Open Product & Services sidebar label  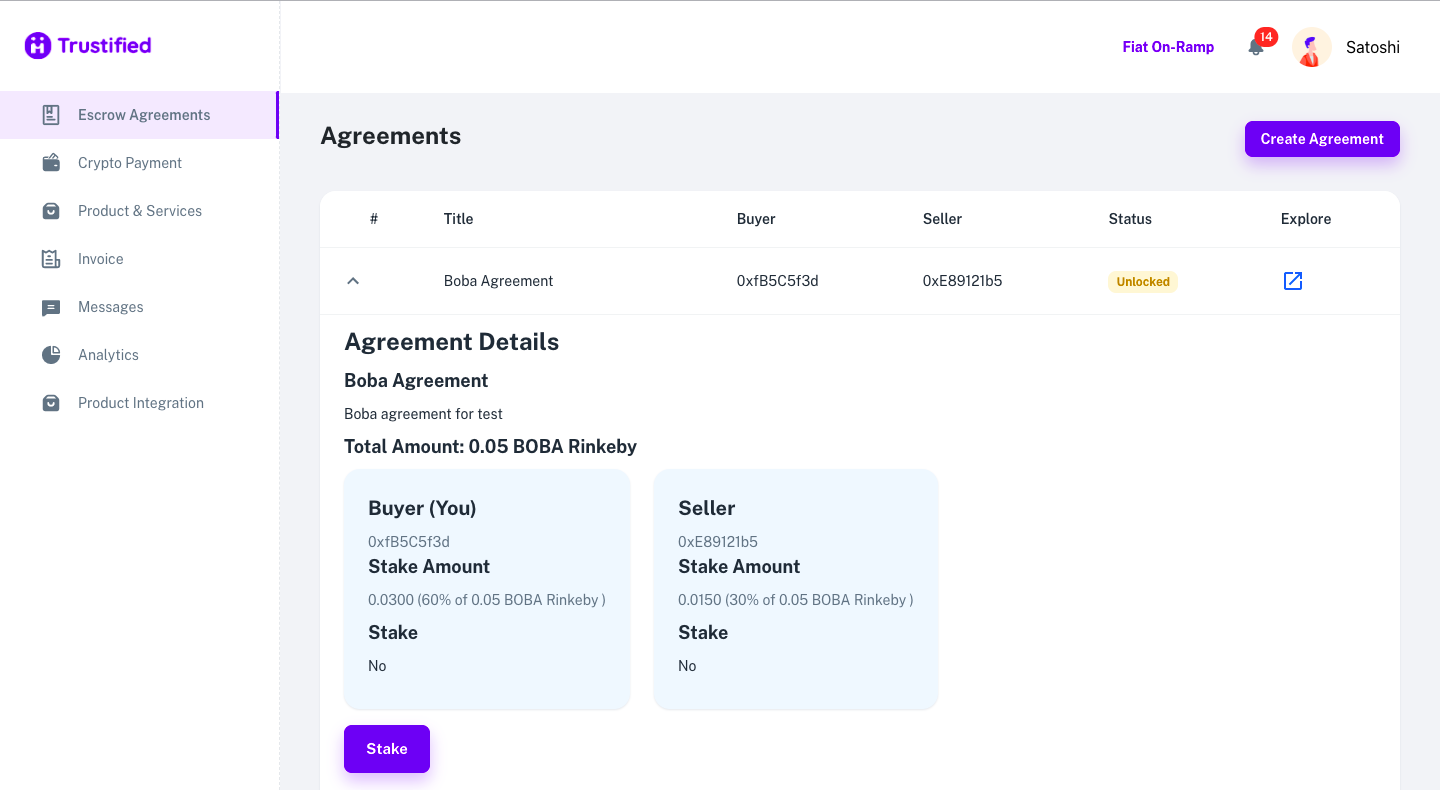coord(140,211)
